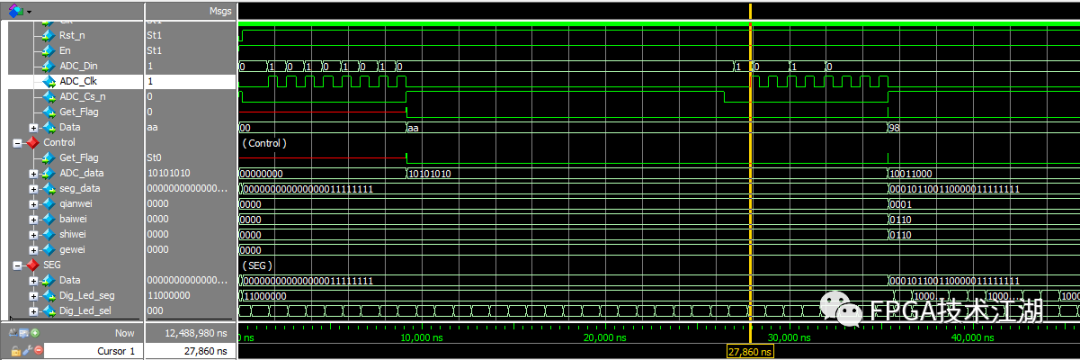
Task: Click the ADC_Din signal icon
Action: click(48, 66)
